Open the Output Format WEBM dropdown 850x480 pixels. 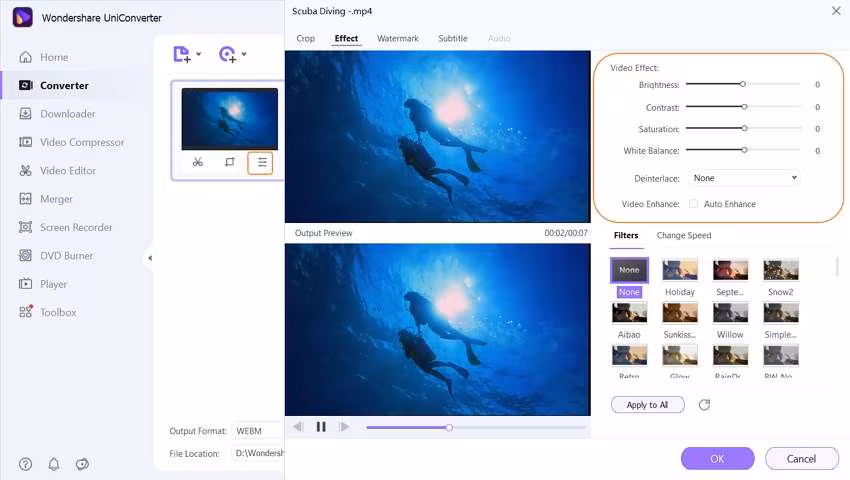pyautogui.click(x=258, y=431)
